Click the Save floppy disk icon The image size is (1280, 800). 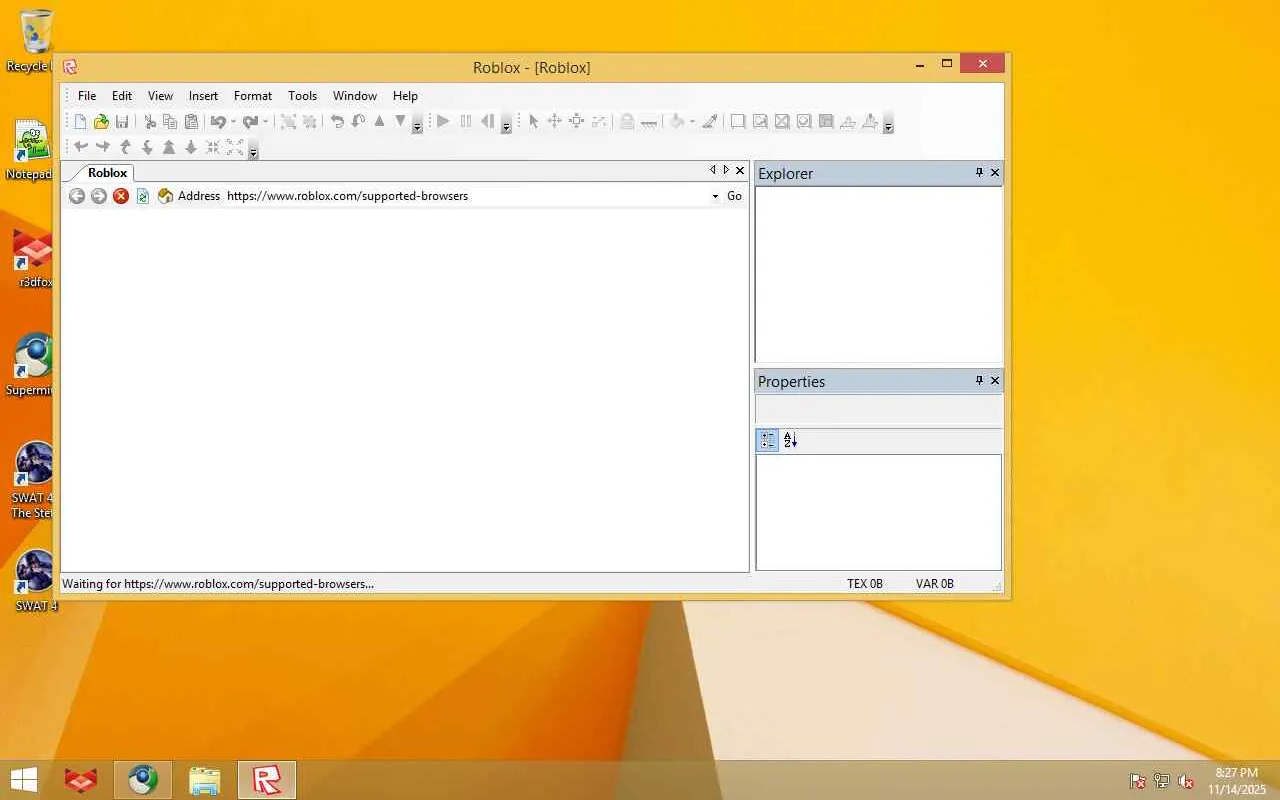[x=122, y=122]
